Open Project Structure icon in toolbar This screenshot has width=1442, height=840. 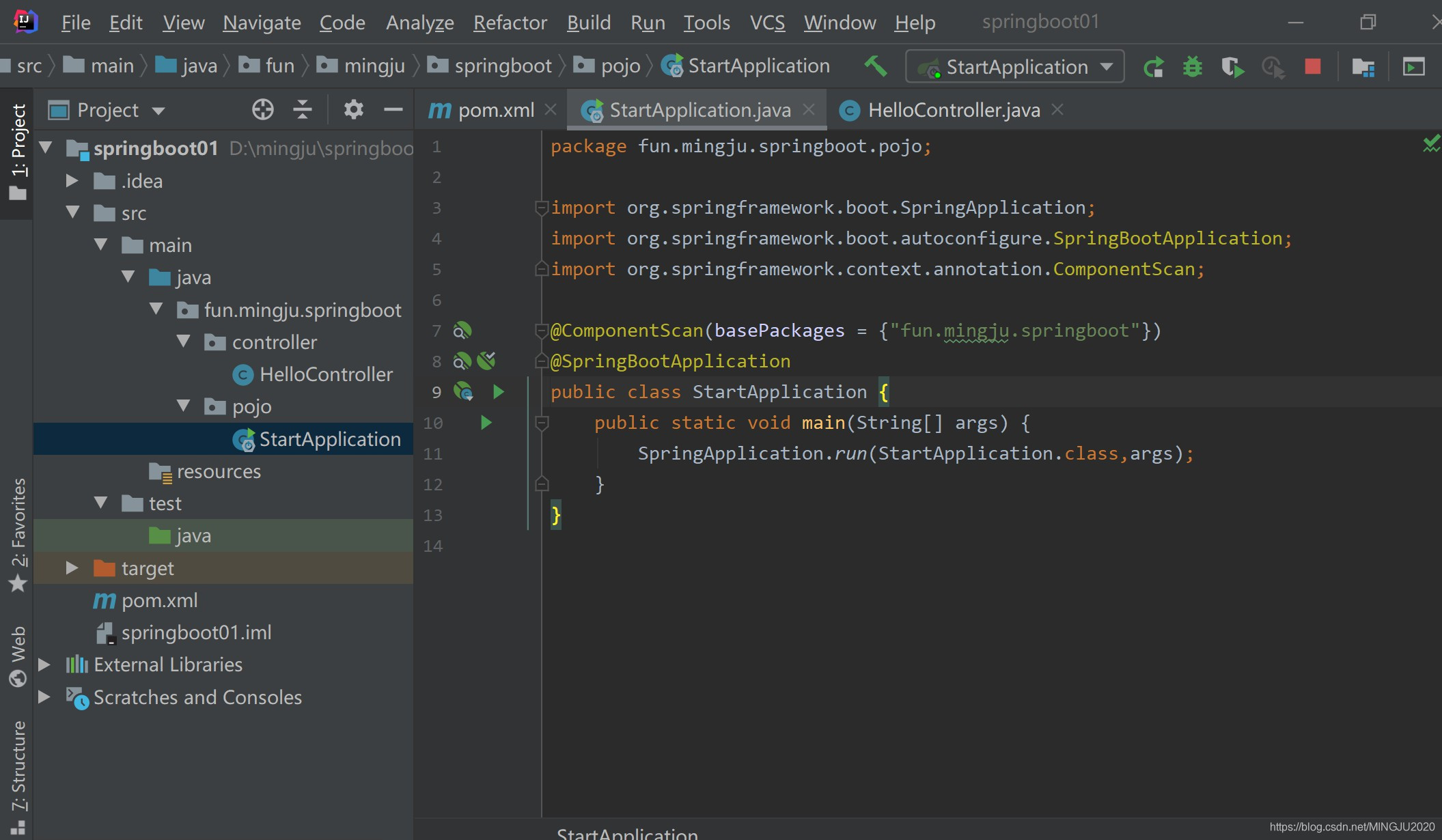click(x=1363, y=67)
